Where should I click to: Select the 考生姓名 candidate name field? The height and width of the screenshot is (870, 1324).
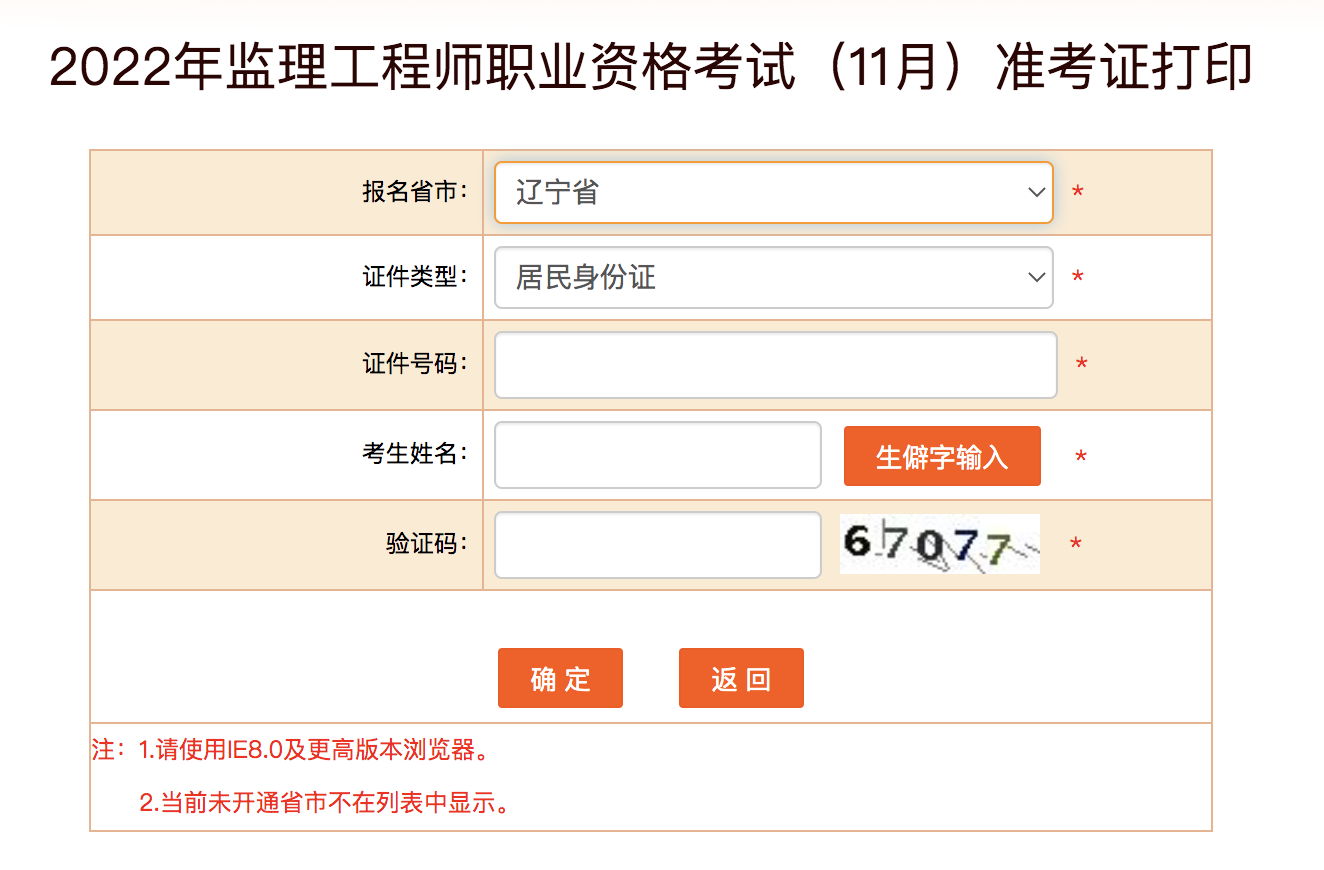(x=657, y=455)
